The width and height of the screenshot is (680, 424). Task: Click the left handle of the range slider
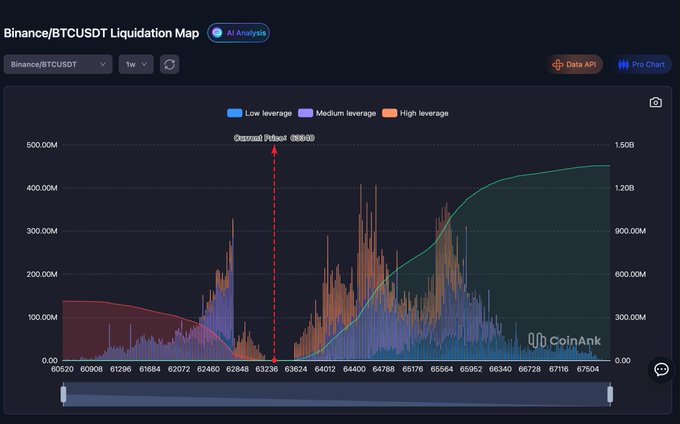tap(64, 394)
